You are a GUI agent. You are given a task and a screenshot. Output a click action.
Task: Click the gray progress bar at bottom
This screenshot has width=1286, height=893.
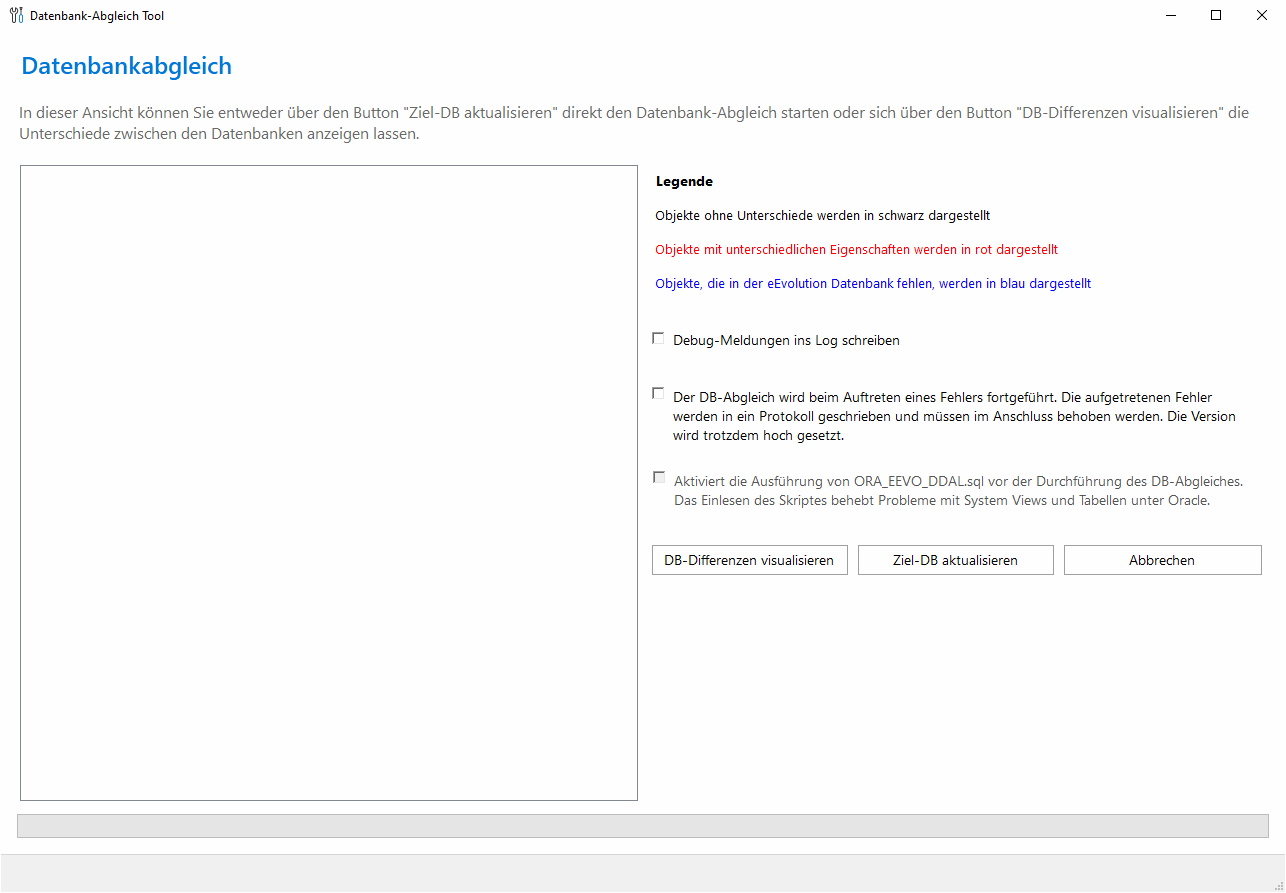click(642, 826)
